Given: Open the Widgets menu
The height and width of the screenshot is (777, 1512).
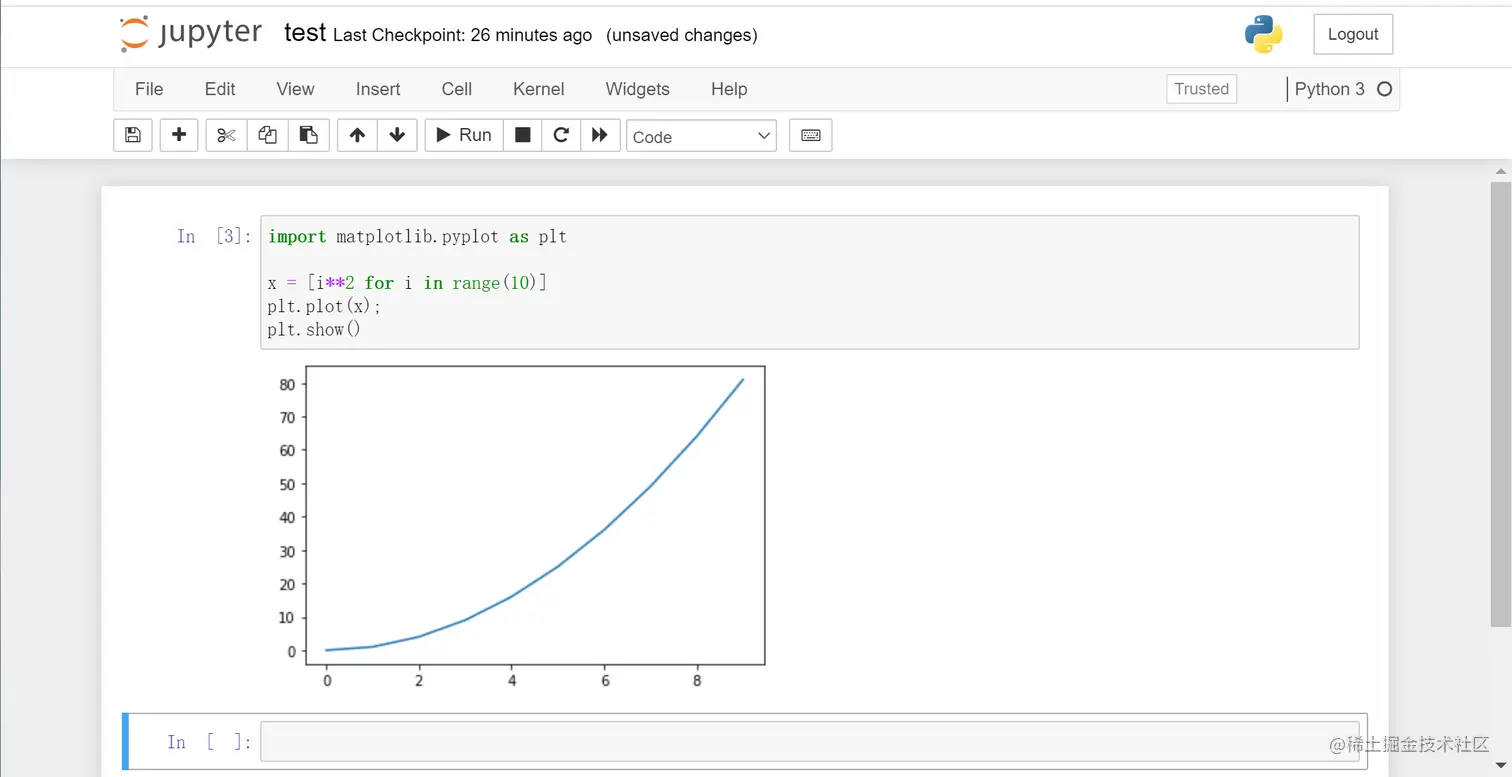Looking at the screenshot, I should coord(638,89).
